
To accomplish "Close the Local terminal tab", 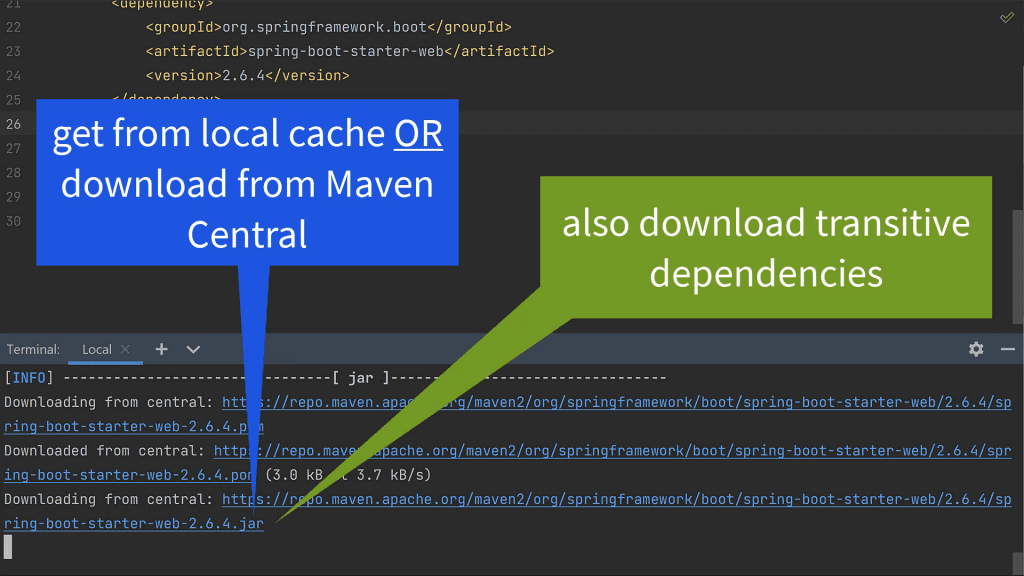I will pos(125,349).
